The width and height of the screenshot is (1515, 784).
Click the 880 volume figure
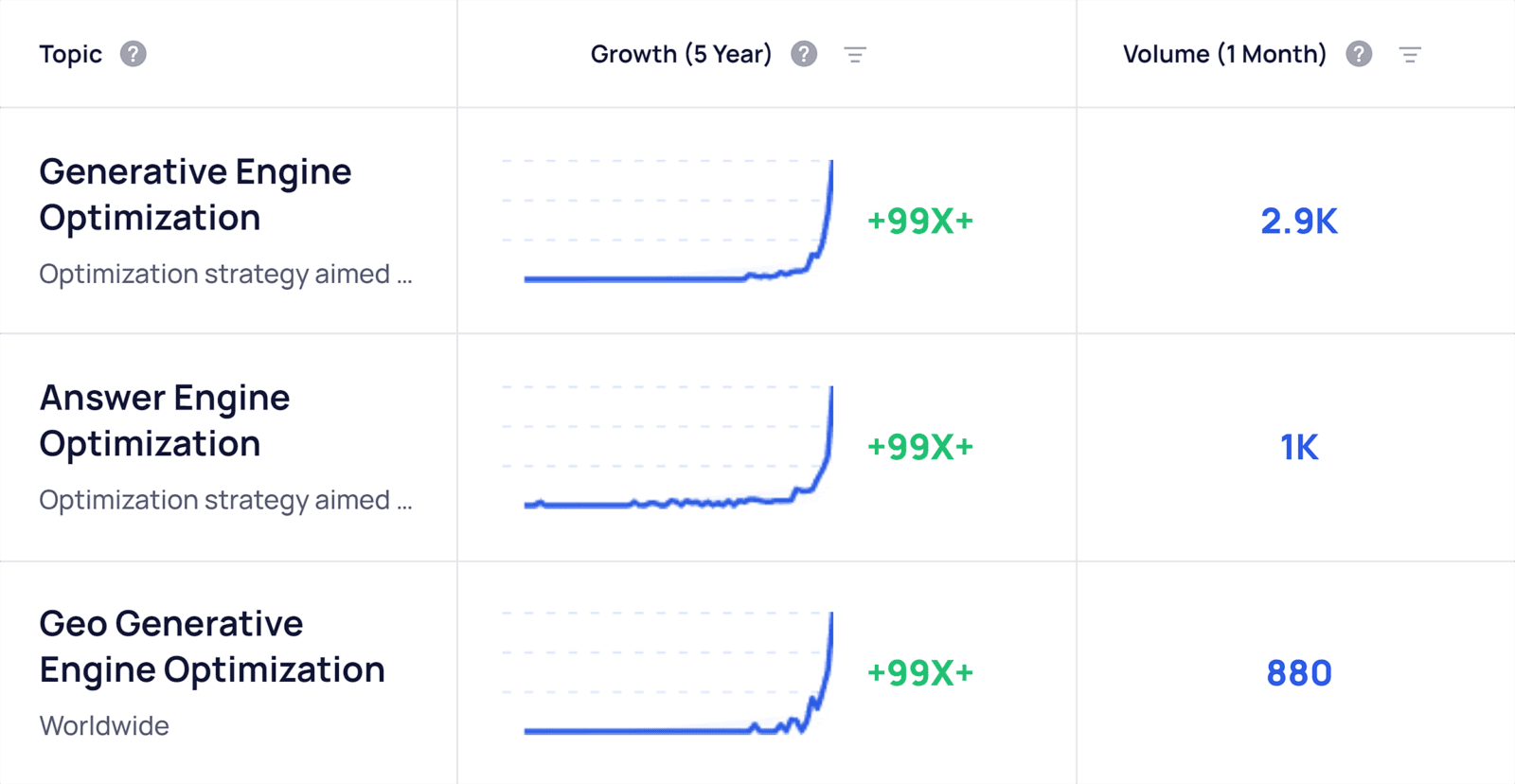tap(1298, 672)
